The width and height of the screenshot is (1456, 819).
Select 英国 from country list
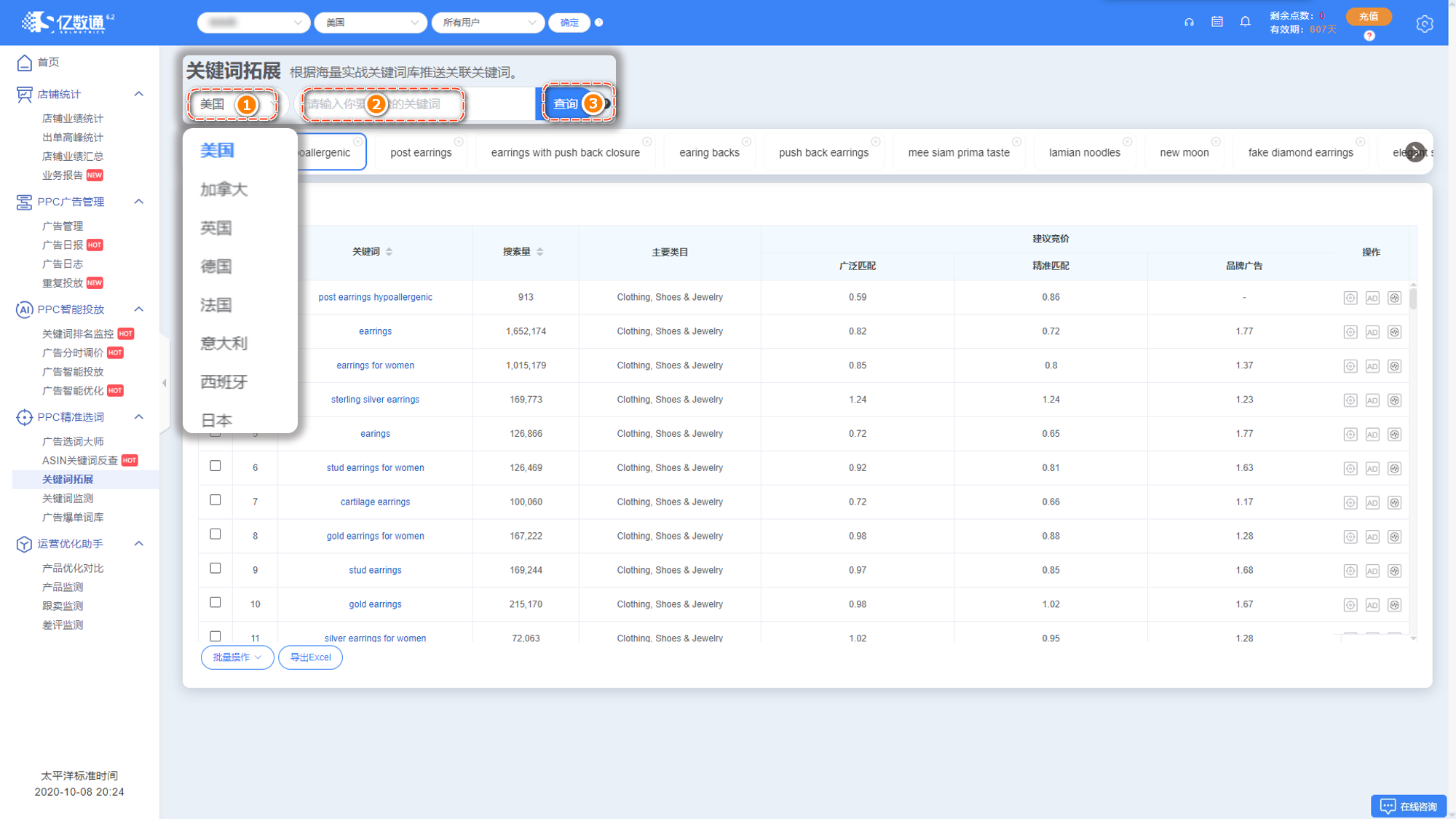(x=216, y=229)
